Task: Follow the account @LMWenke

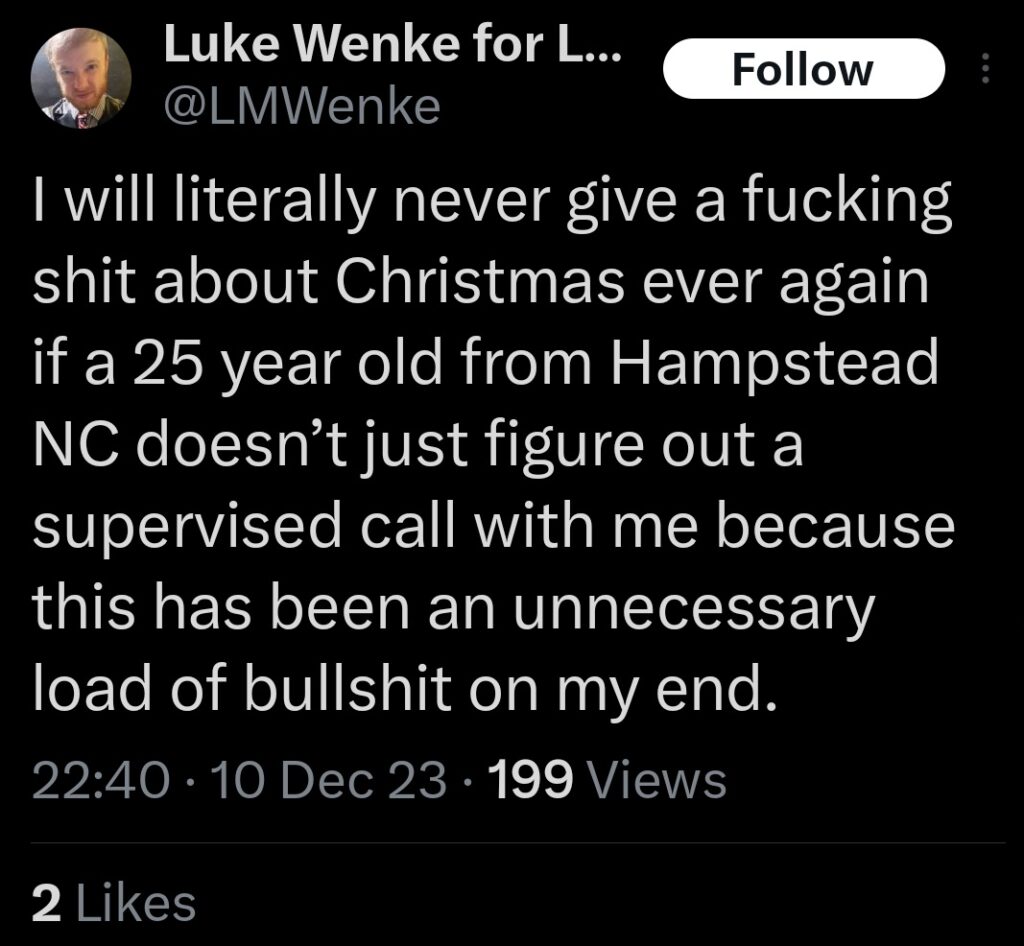Action: click(805, 68)
